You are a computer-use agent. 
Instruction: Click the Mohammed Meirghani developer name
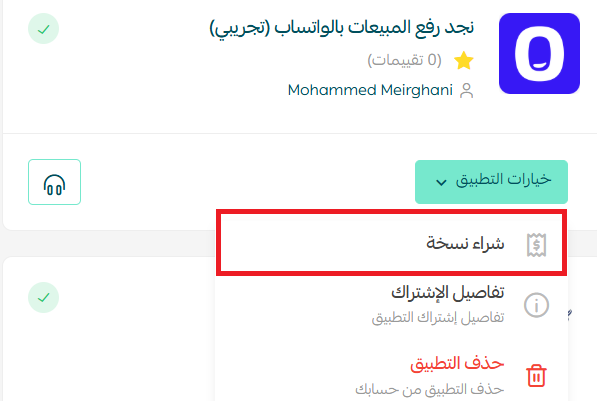coord(370,90)
